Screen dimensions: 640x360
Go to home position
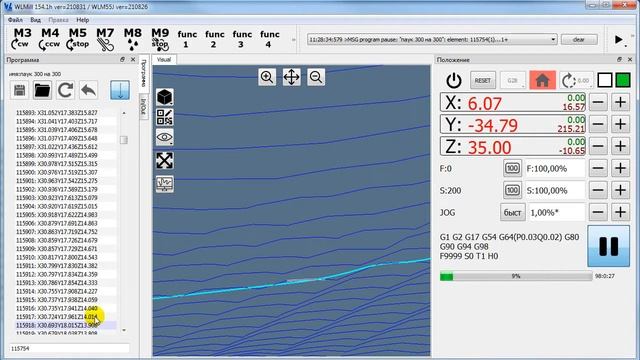[x=542, y=80]
